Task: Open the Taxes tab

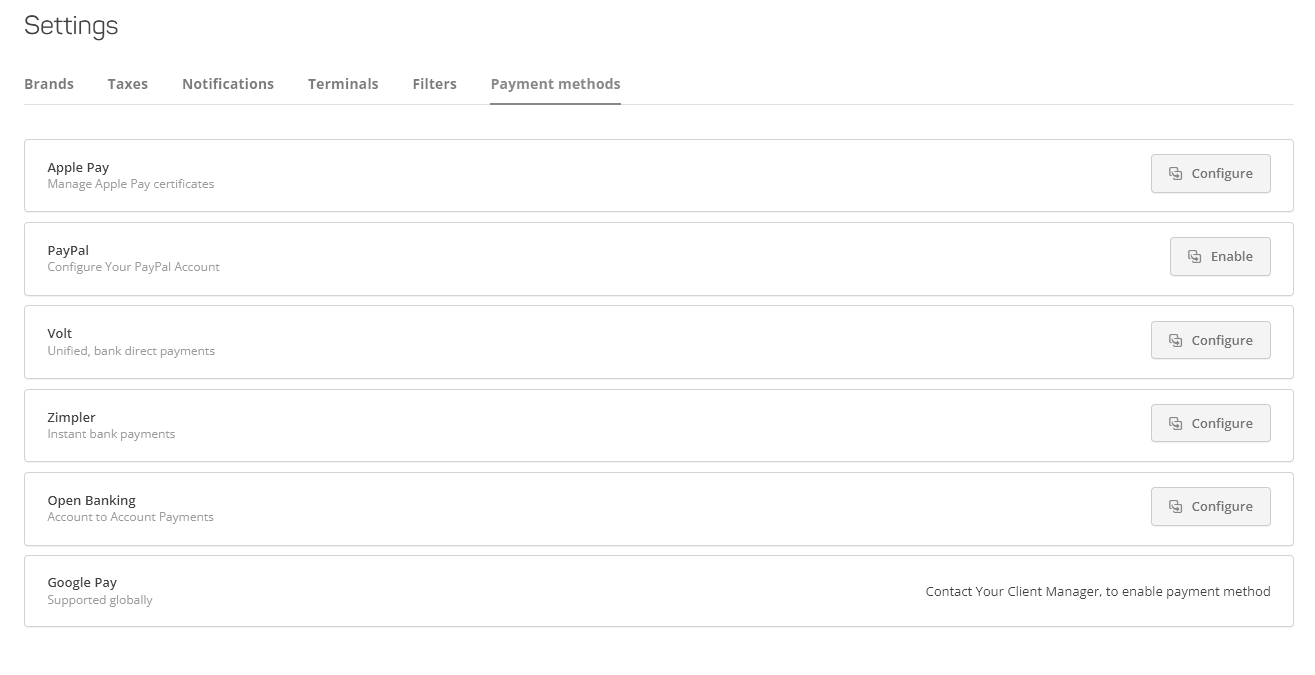Action: [x=127, y=84]
